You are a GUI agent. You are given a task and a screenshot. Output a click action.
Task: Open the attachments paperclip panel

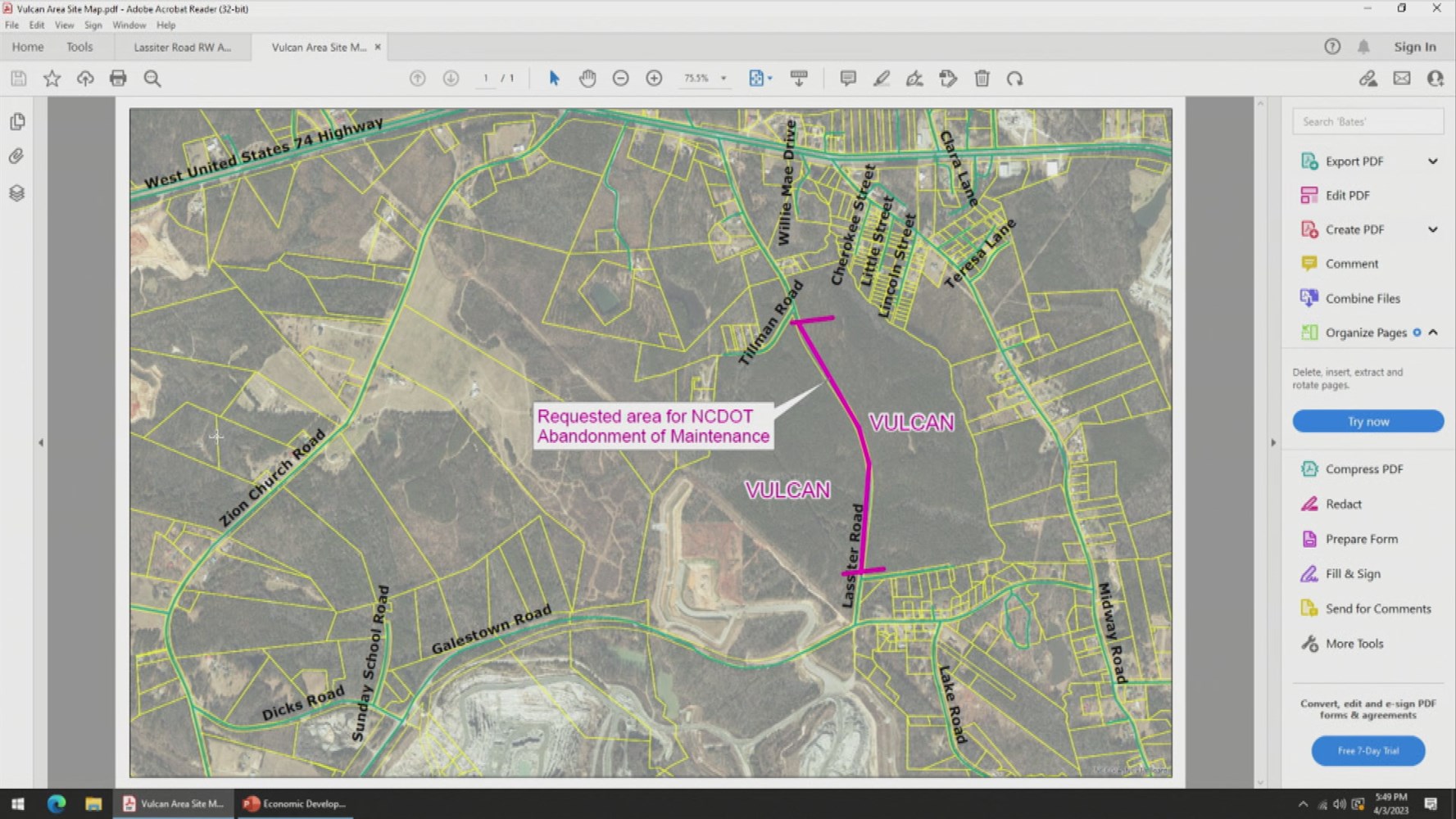(x=17, y=156)
